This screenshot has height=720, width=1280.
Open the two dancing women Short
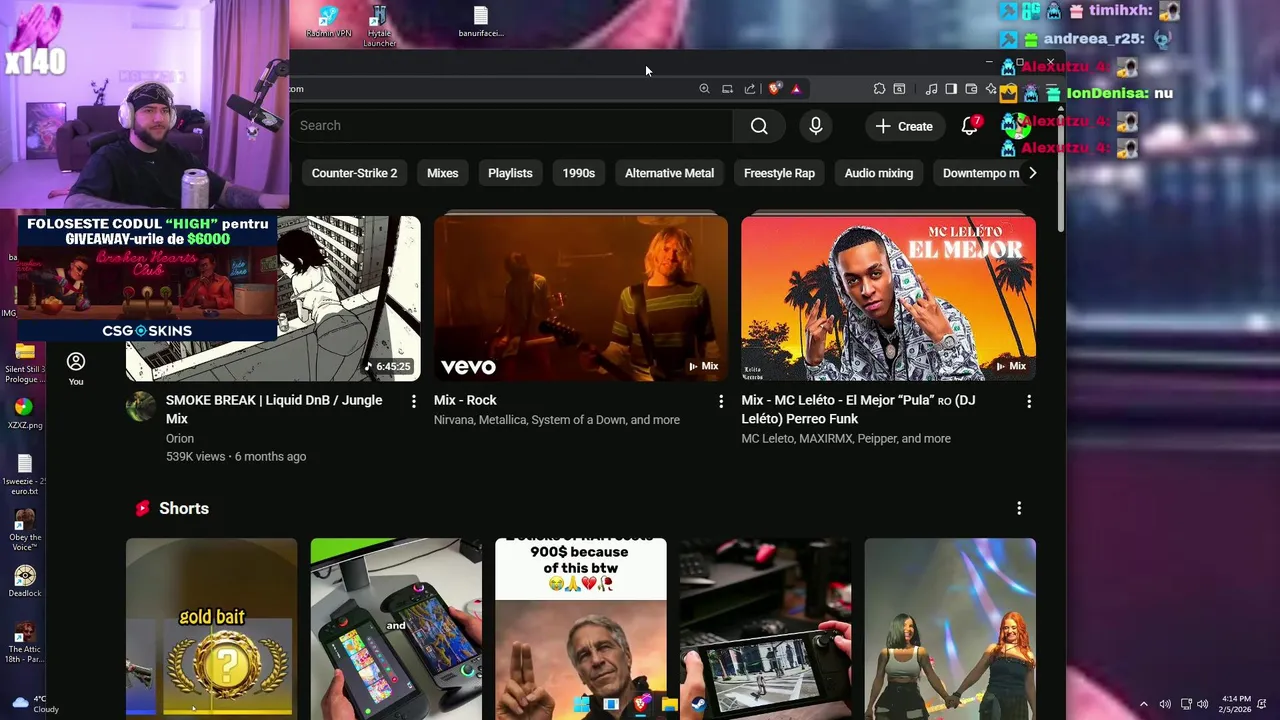pyautogui.click(x=950, y=629)
